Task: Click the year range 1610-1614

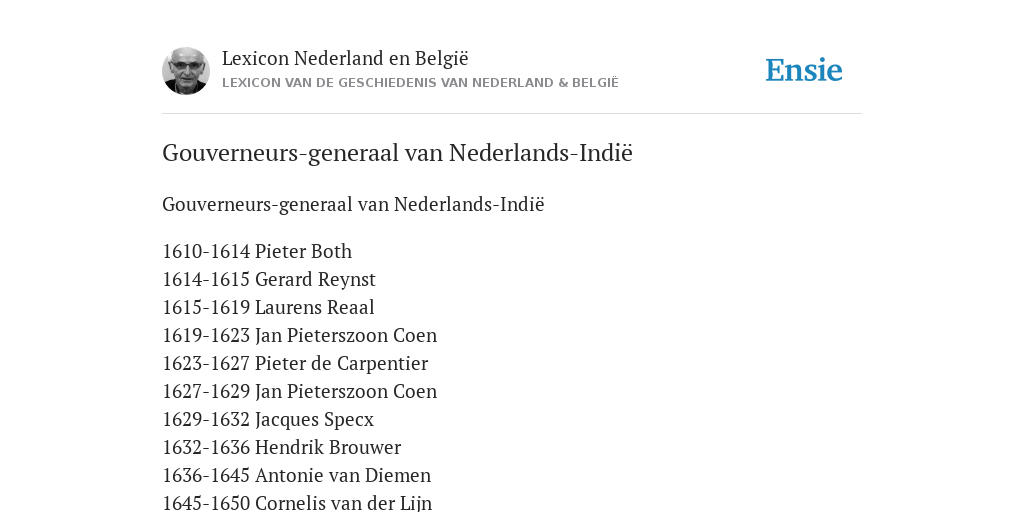Action: click(x=206, y=251)
